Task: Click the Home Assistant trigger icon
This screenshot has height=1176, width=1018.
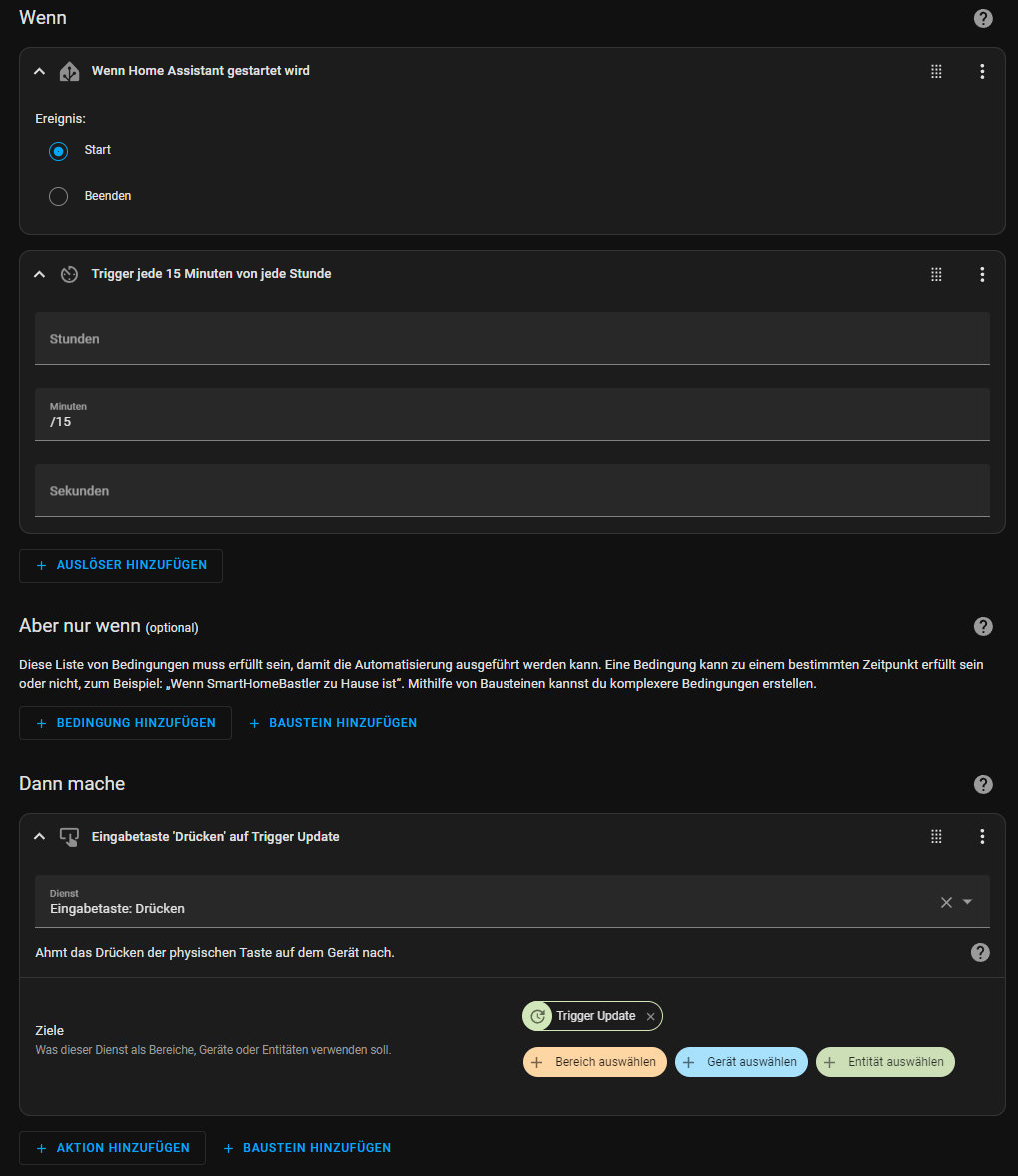Action: point(69,71)
